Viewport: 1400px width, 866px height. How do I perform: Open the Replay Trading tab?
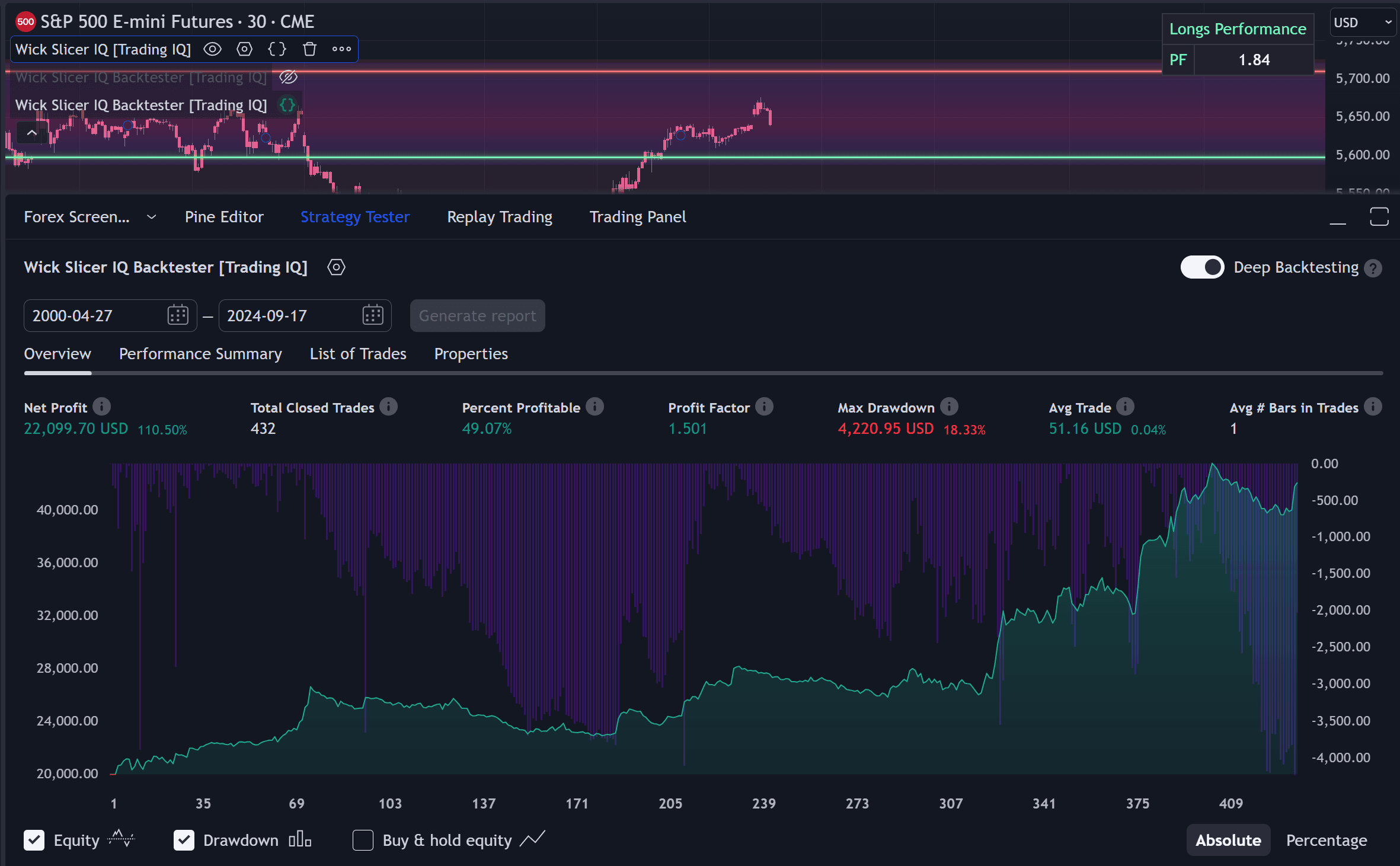500,217
